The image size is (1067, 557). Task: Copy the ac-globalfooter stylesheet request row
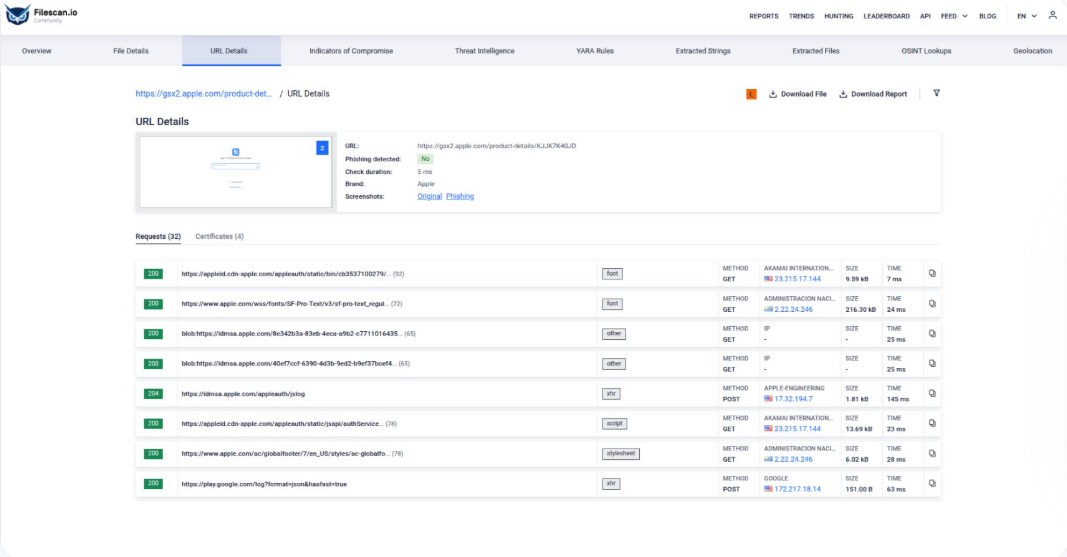(x=932, y=453)
